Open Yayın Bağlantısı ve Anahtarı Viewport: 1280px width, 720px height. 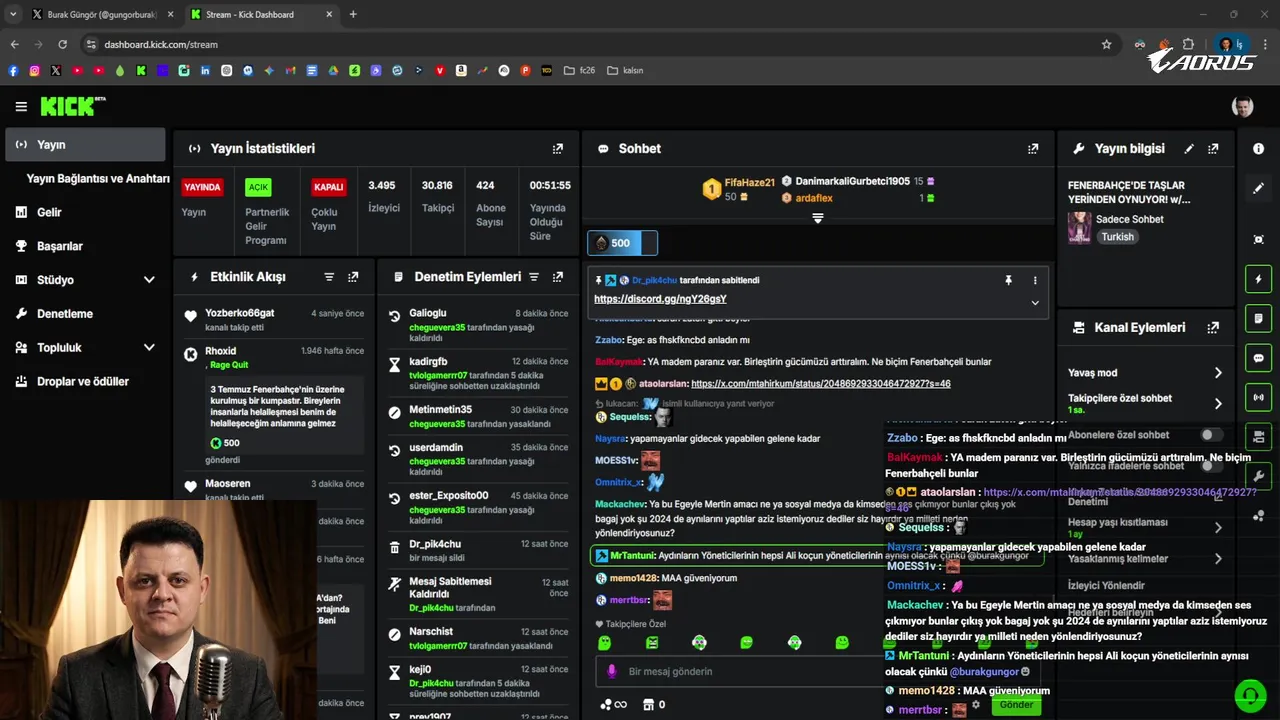(98, 179)
